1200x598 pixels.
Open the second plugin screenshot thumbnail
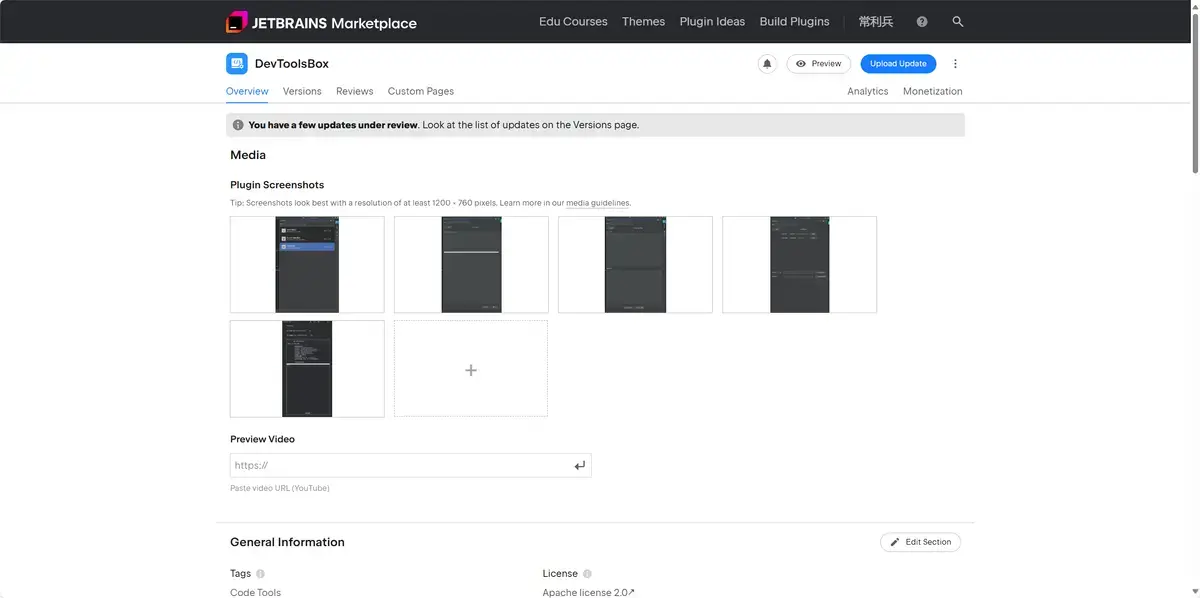(x=471, y=265)
